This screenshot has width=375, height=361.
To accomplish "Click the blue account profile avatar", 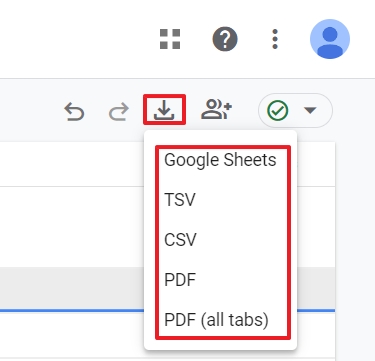I will pos(330,39).
